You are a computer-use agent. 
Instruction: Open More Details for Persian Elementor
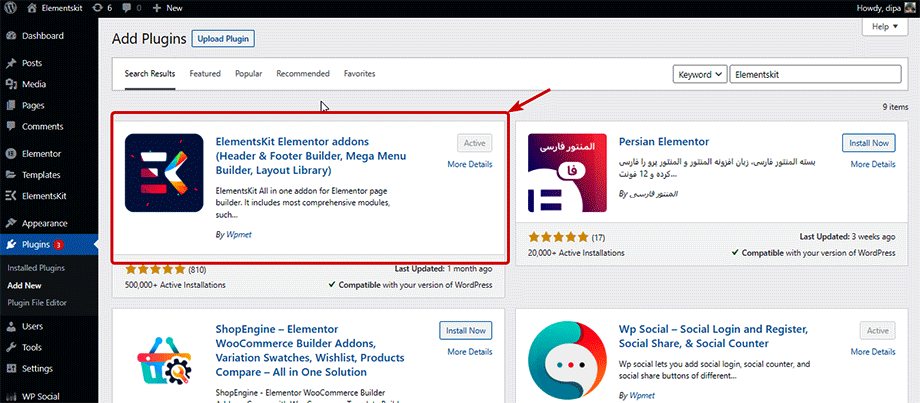coord(873,164)
